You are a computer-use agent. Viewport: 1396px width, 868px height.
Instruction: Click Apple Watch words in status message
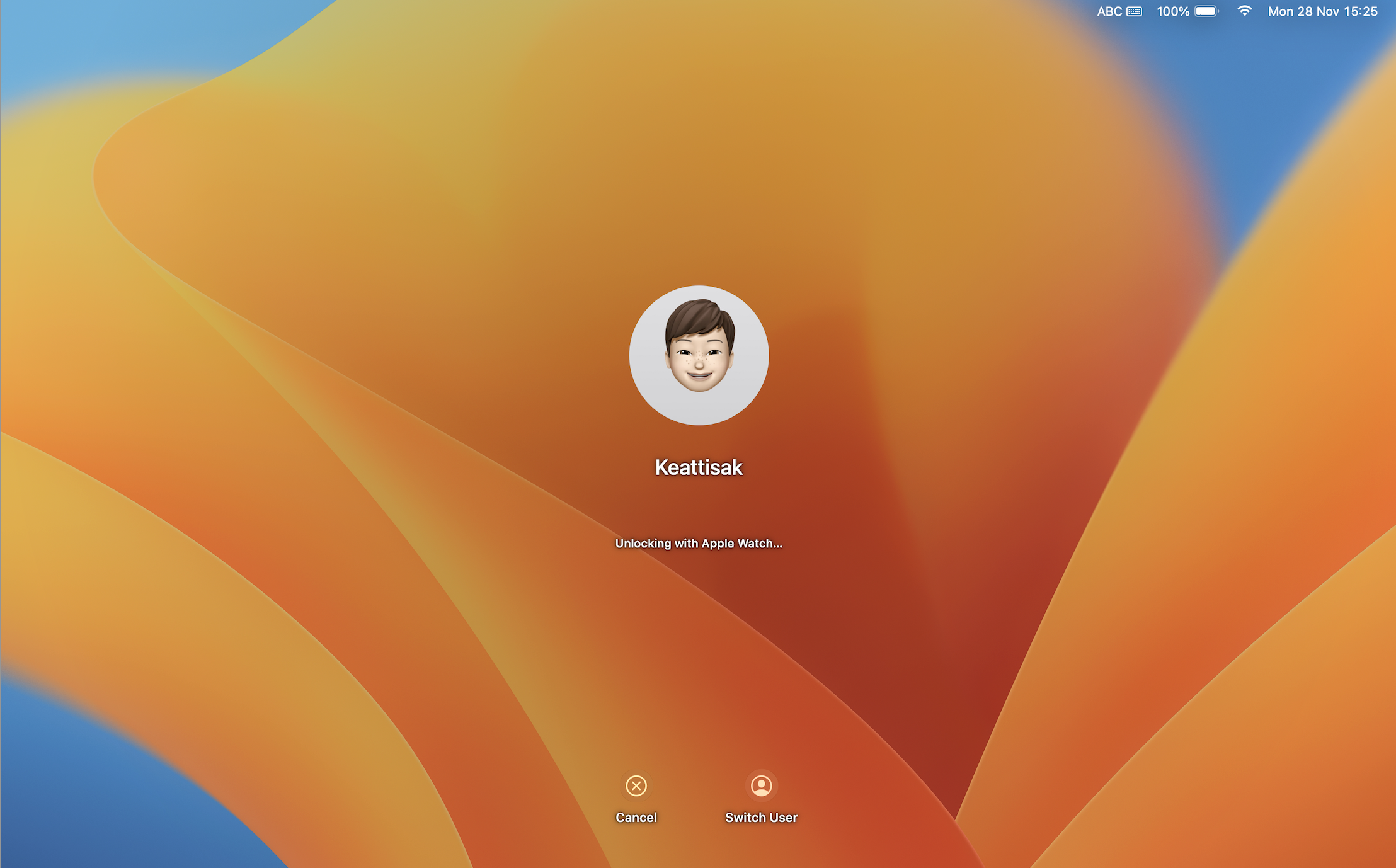[737, 543]
